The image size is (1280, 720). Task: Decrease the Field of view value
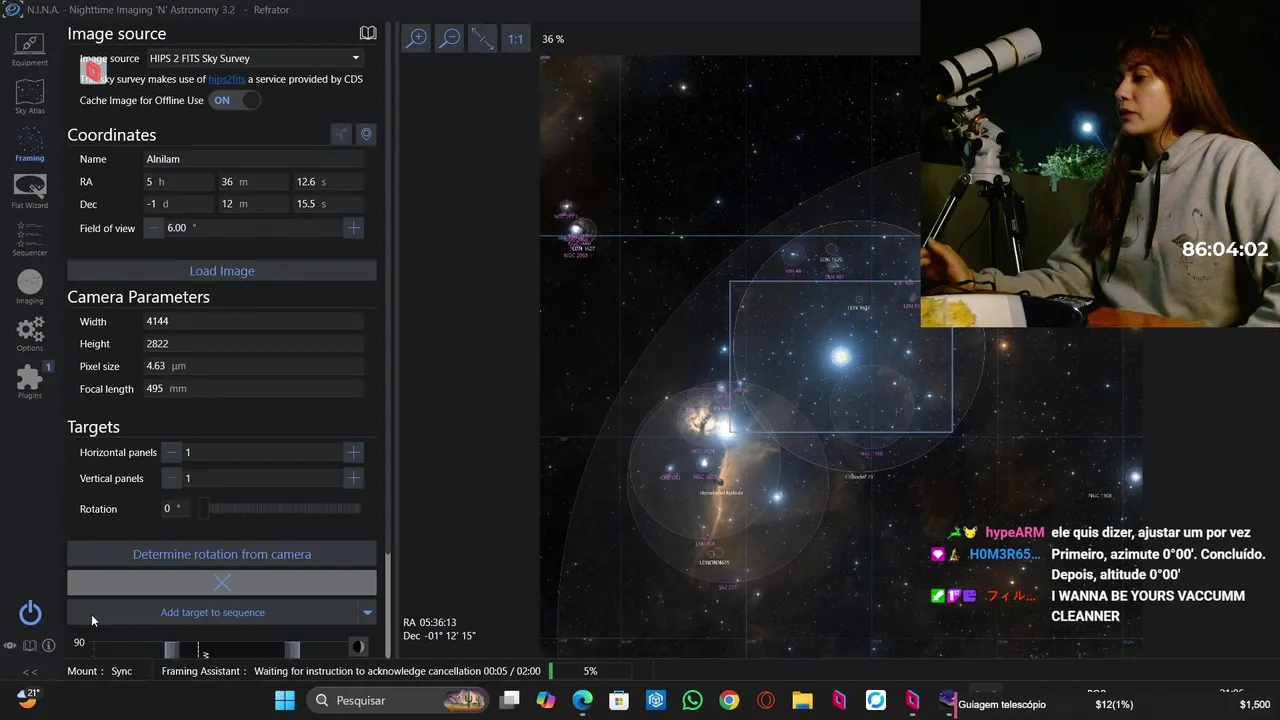point(154,228)
